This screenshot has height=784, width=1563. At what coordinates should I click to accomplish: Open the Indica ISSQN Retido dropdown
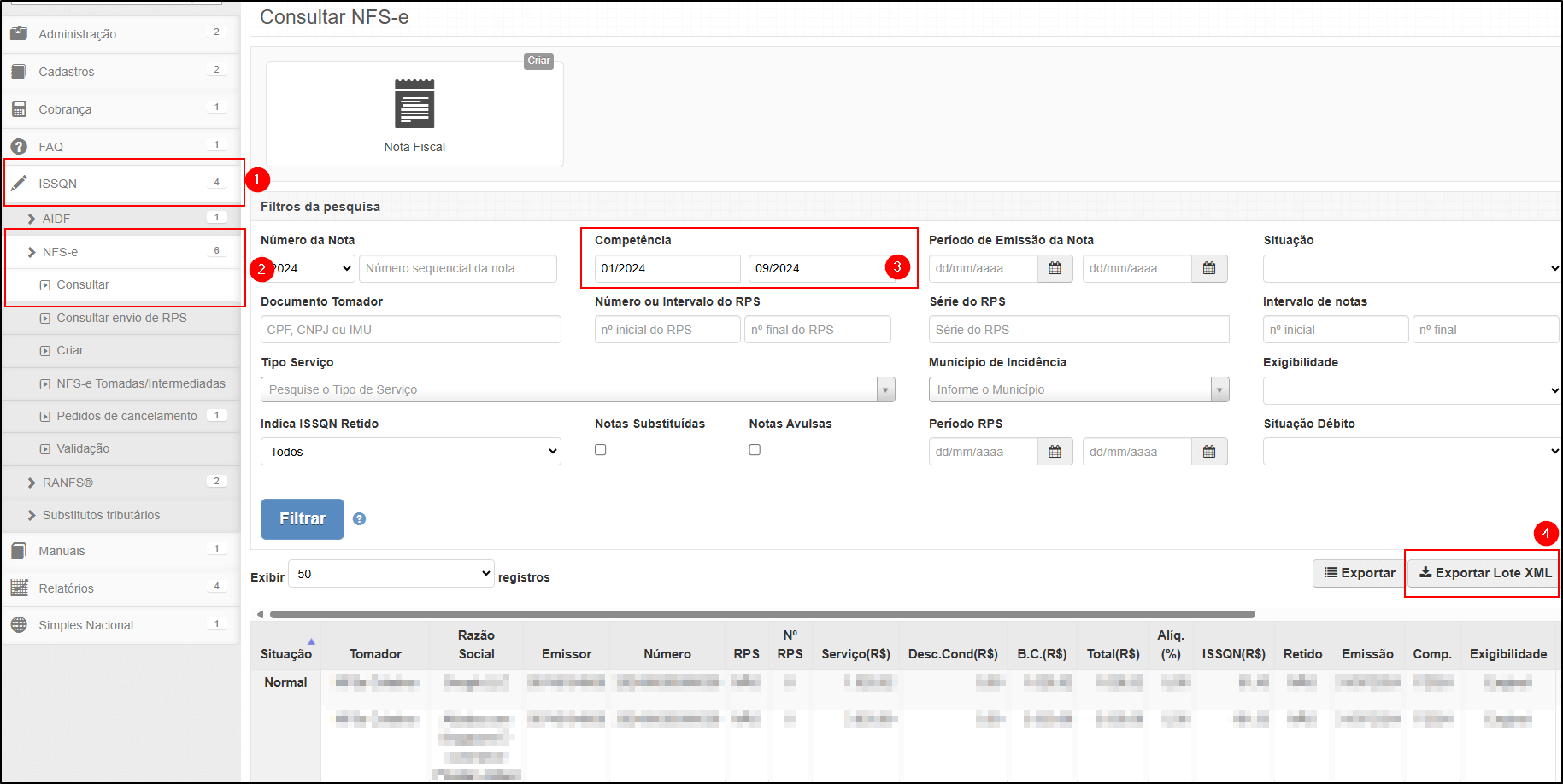pos(411,452)
